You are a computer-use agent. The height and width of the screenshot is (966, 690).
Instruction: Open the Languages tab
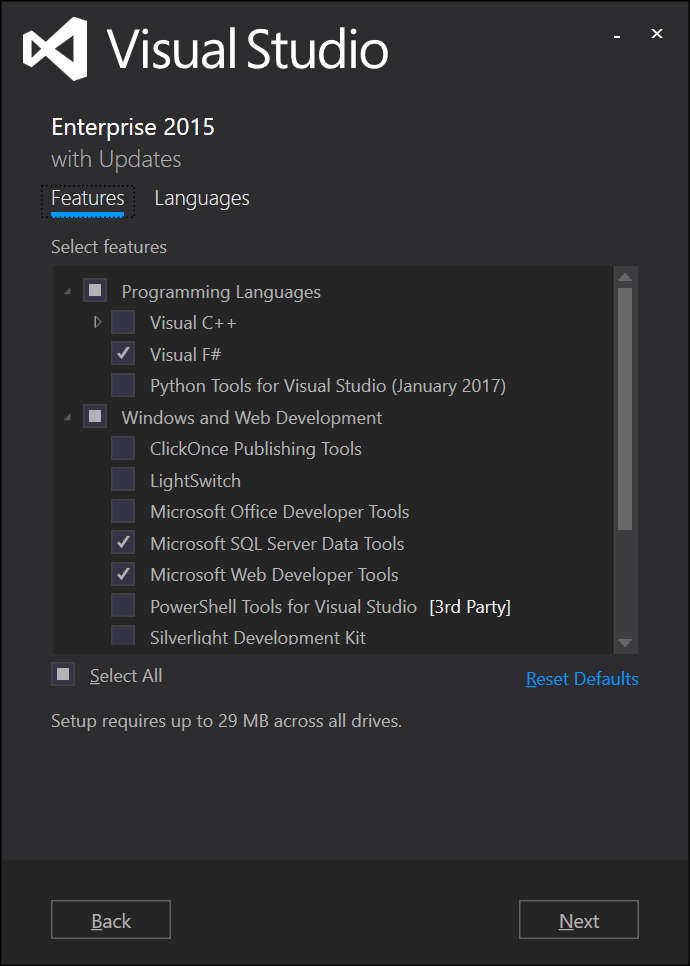[x=202, y=198]
